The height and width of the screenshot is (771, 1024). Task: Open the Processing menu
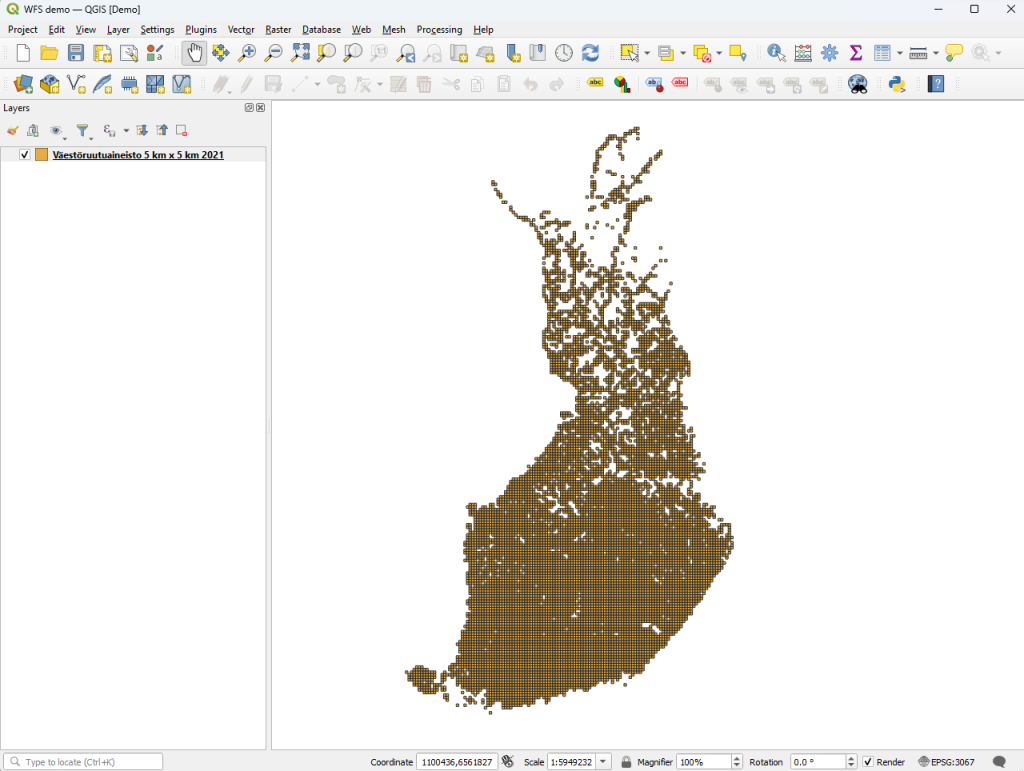[439, 29]
